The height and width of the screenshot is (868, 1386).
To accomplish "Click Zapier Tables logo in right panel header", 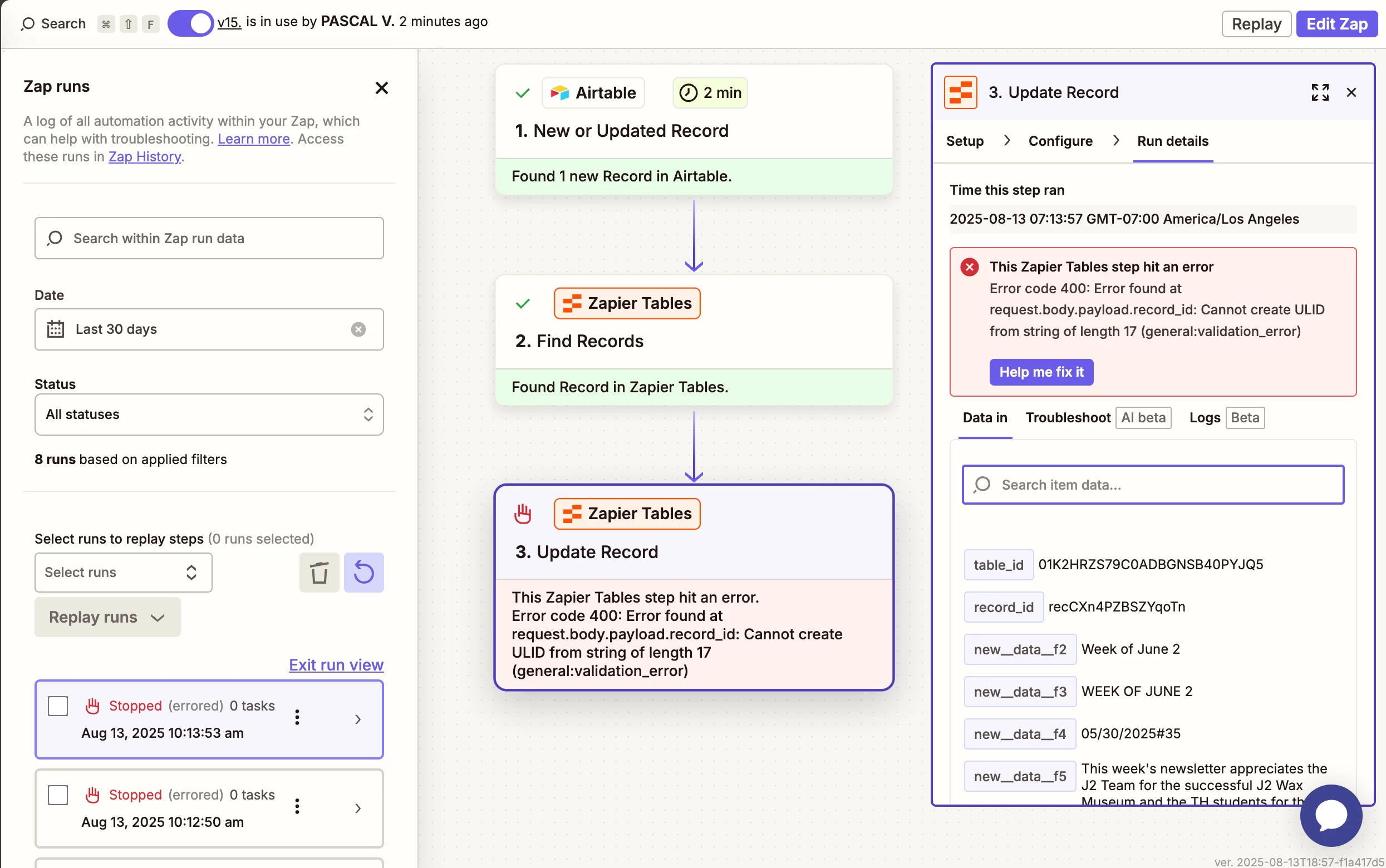I will pyautogui.click(x=961, y=92).
